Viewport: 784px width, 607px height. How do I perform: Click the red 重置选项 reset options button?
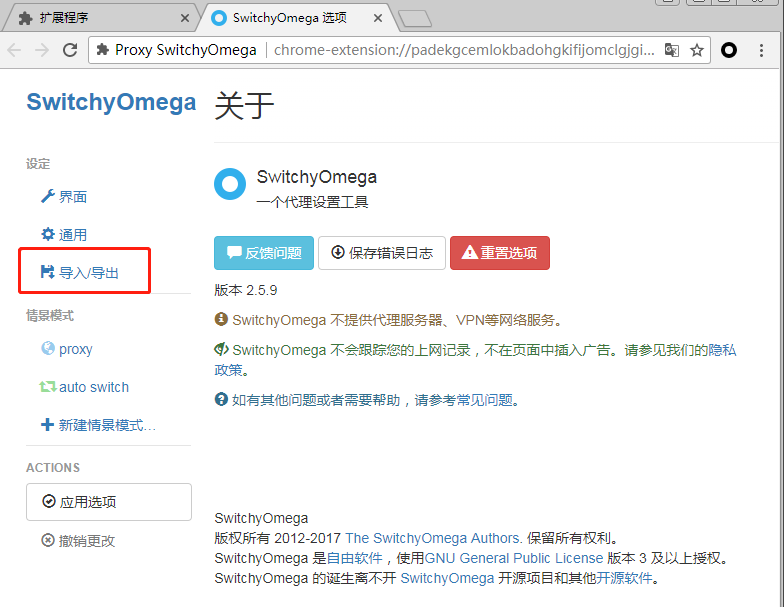pos(500,253)
